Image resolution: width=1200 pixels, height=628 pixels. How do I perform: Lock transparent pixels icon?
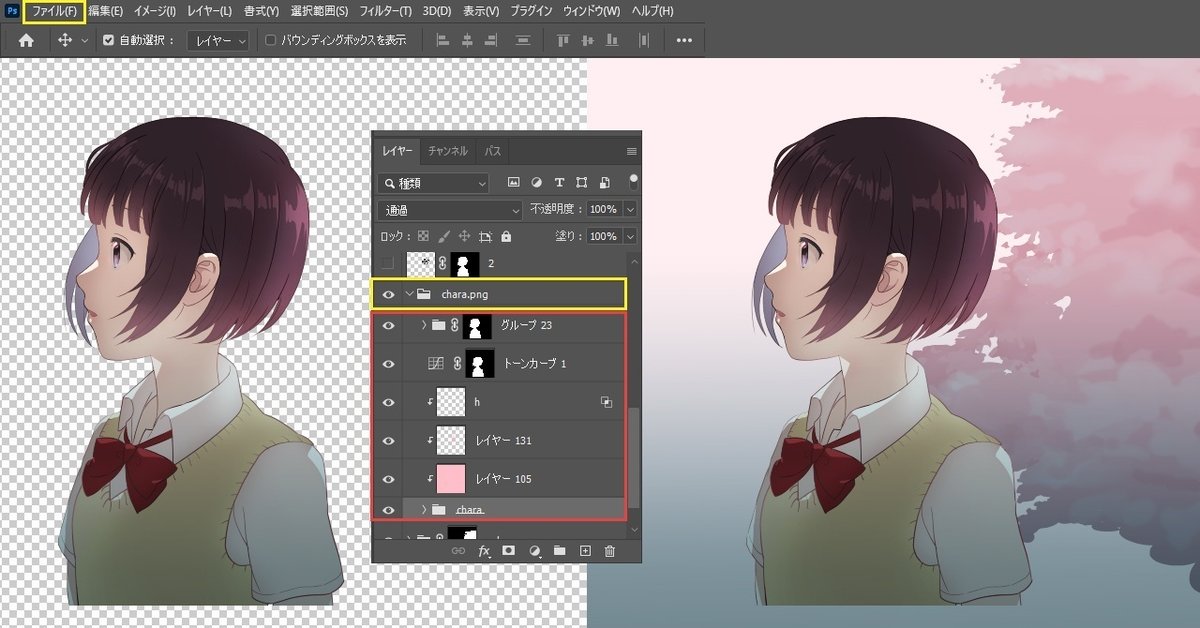pyautogui.click(x=422, y=237)
